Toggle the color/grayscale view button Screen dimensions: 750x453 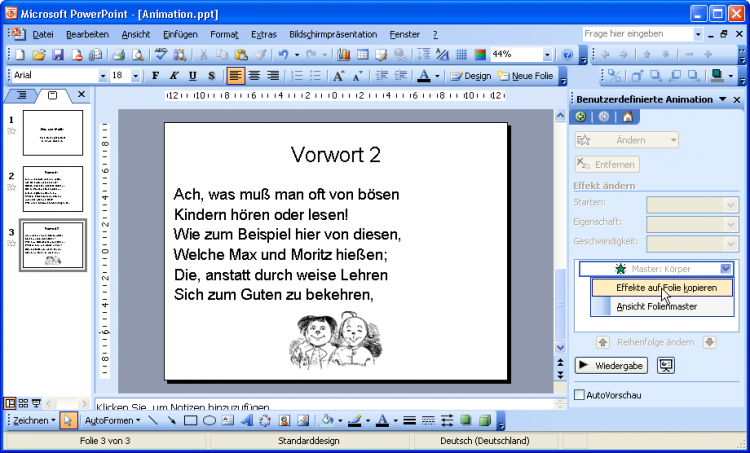point(480,55)
